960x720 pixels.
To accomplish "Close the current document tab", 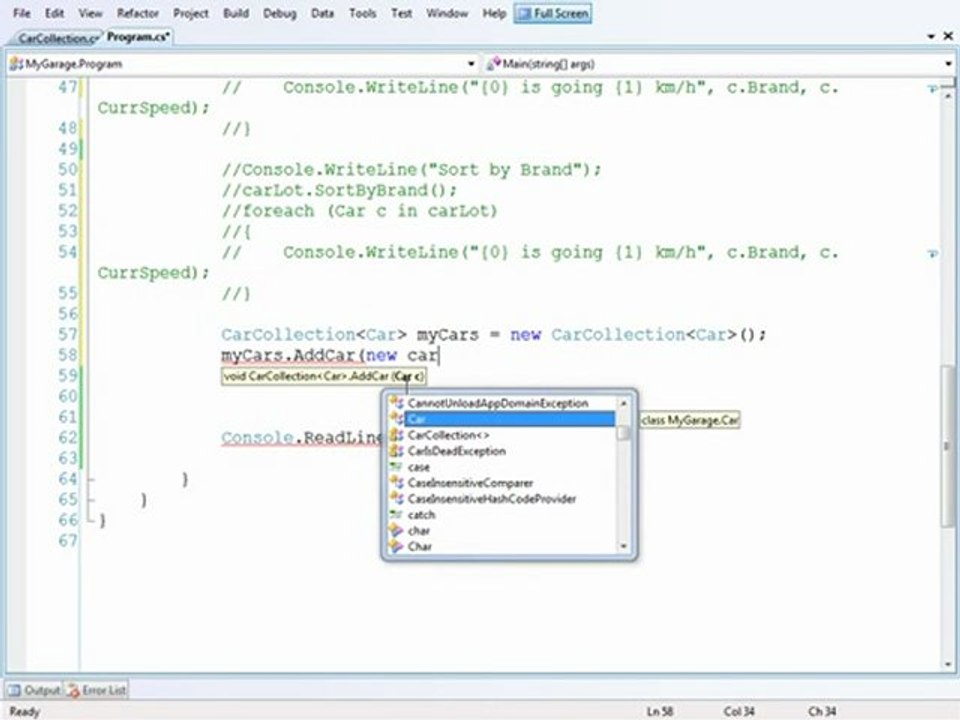I will (x=947, y=37).
